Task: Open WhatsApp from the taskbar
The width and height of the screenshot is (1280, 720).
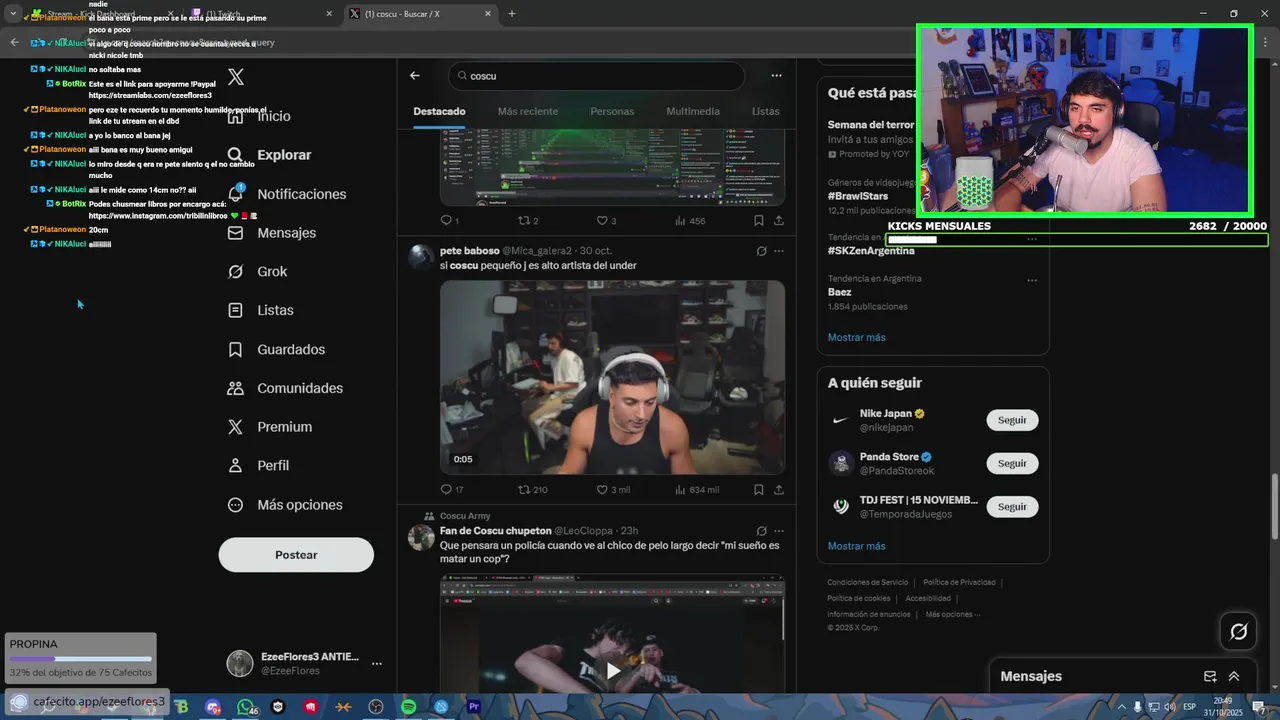Action: tap(245, 707)
